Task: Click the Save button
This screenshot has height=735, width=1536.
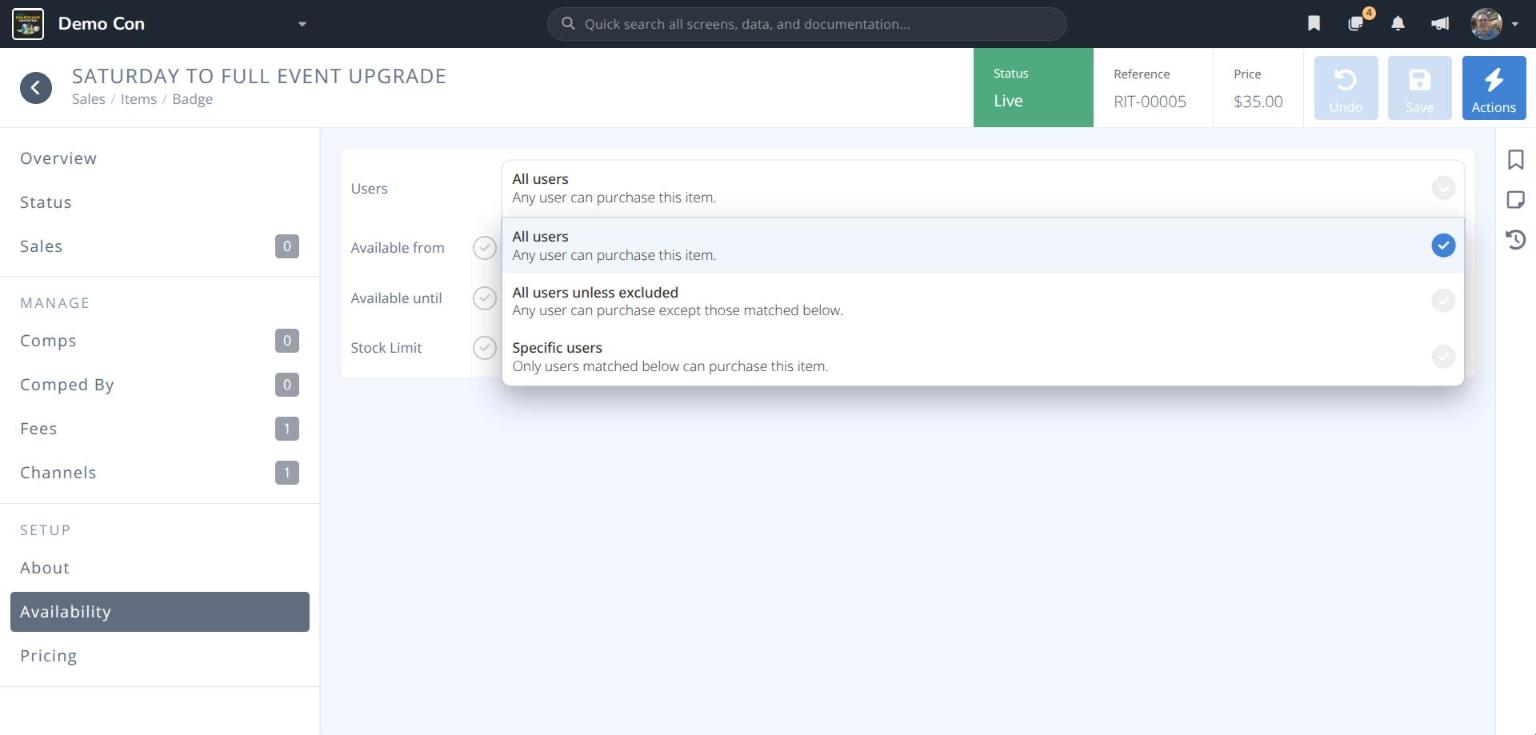Action: (1420, 88)
